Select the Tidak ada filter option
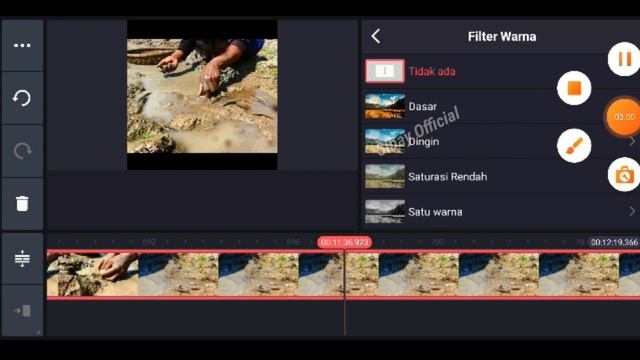This screenshot has width=640, height=360. (500, 71)
